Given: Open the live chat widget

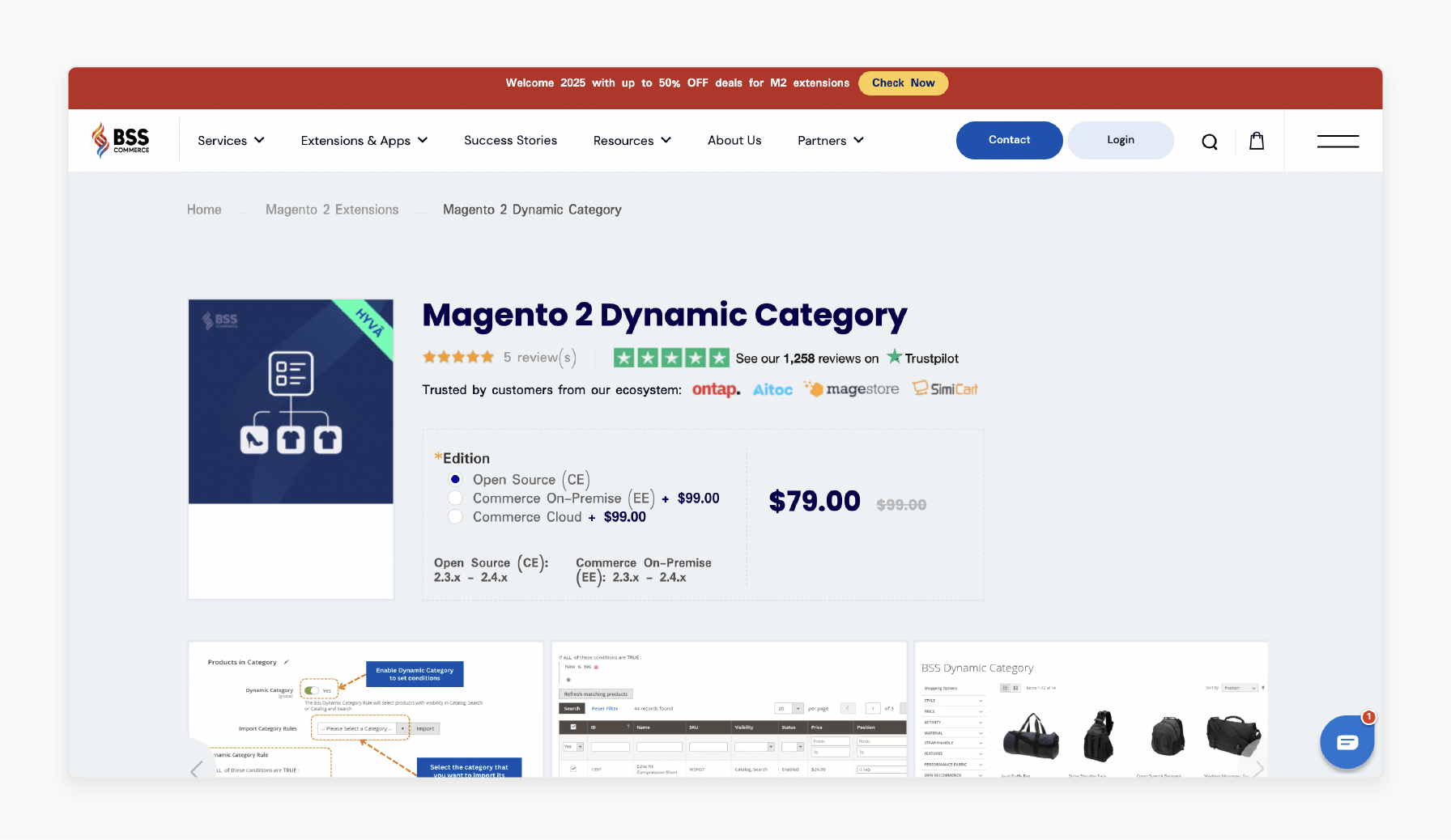Looking at the screenshot, I should point(1347,742).
